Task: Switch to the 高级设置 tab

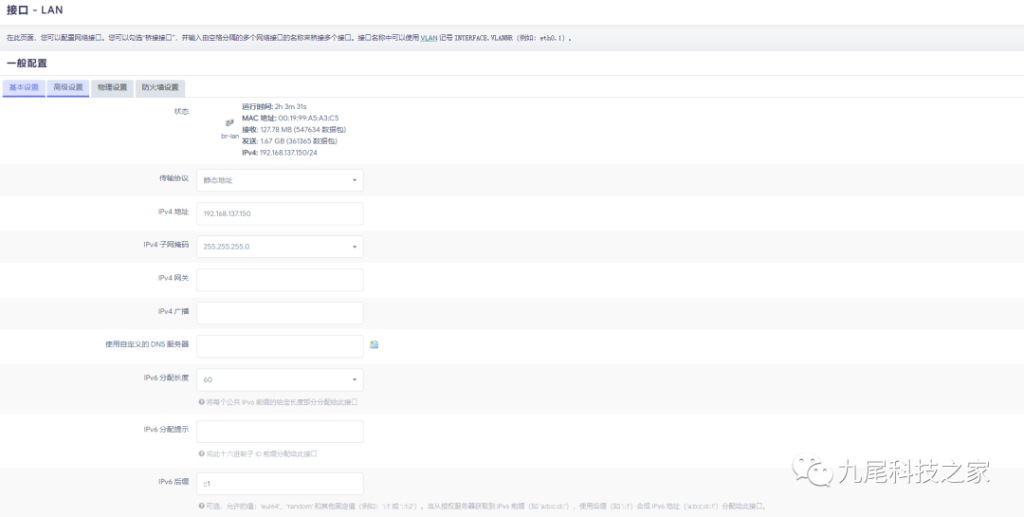Action: pos(68,88)
